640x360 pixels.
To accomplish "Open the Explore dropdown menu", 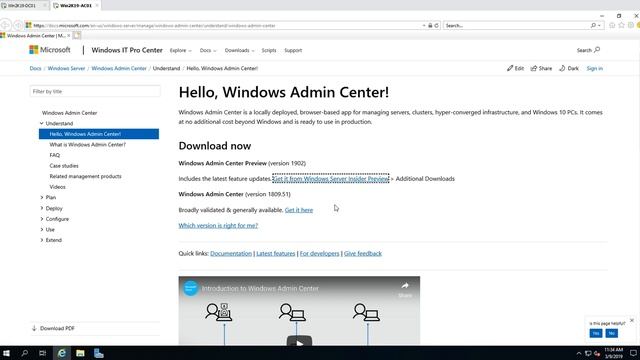I will [180, 50].
